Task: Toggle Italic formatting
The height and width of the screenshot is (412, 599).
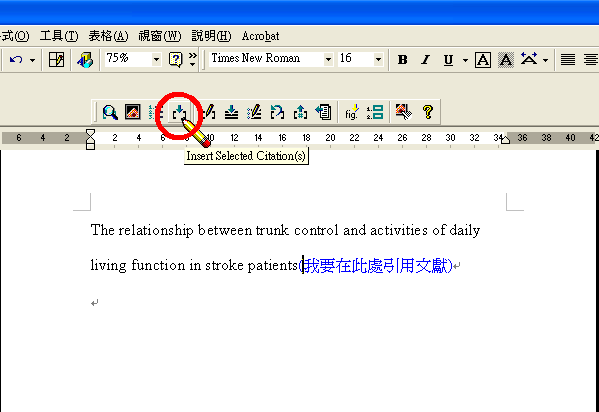Action: click(425, 60)
